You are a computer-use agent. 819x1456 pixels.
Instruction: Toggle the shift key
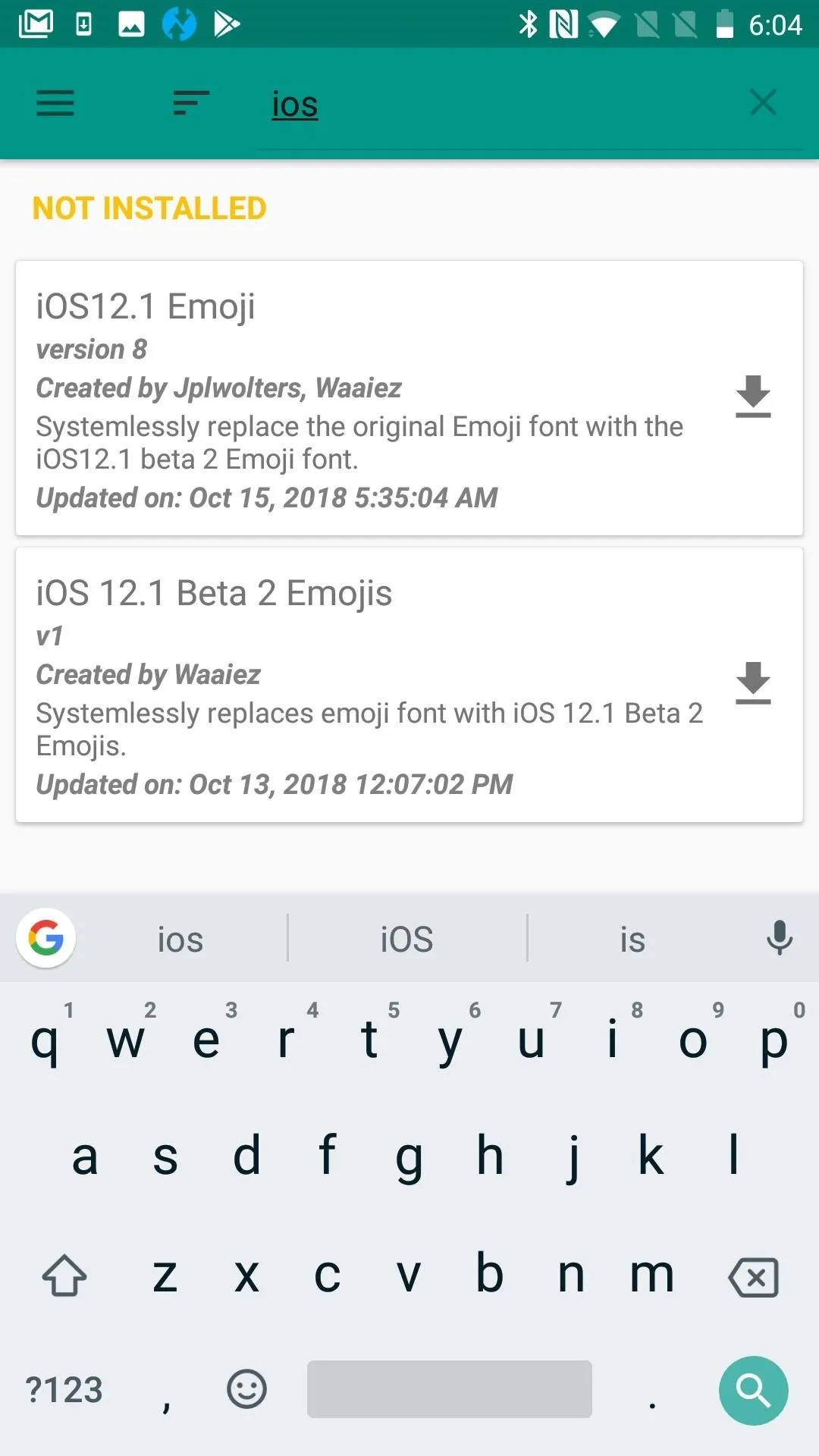[64, 1276]
